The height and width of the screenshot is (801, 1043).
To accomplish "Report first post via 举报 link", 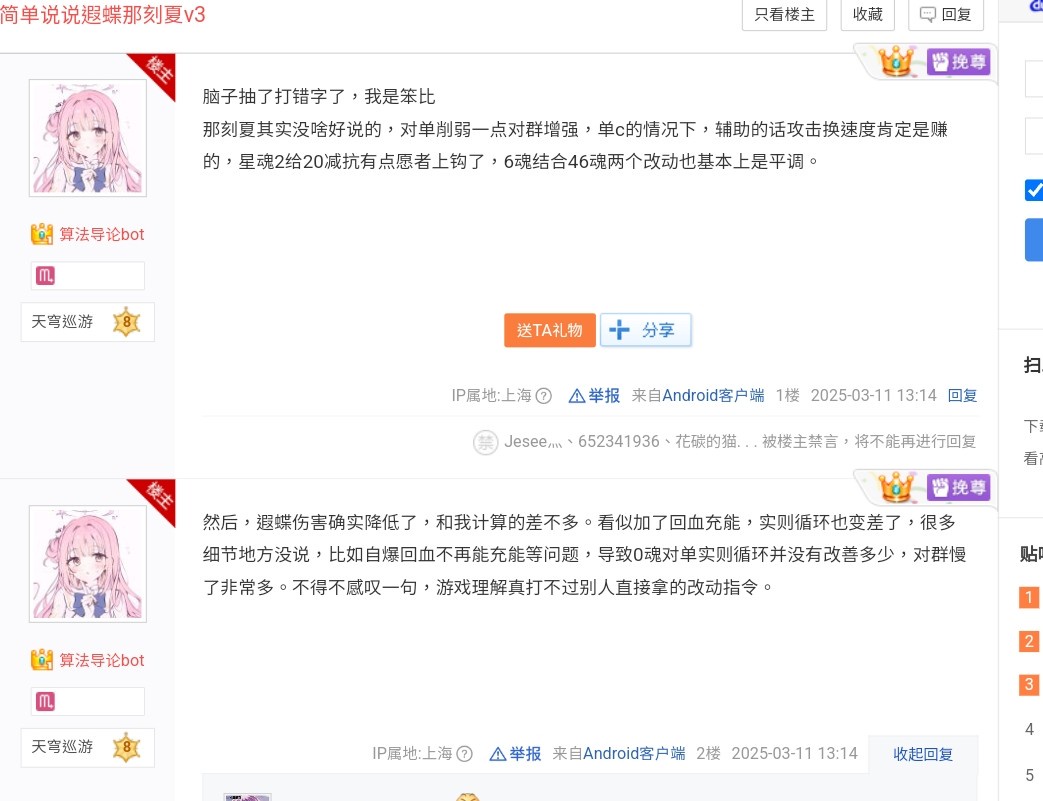I will [594, 396].
